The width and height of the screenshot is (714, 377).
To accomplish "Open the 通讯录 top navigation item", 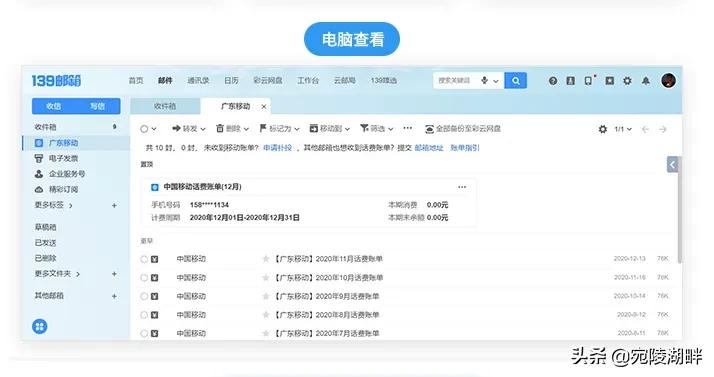I will (x=198, y=81).
